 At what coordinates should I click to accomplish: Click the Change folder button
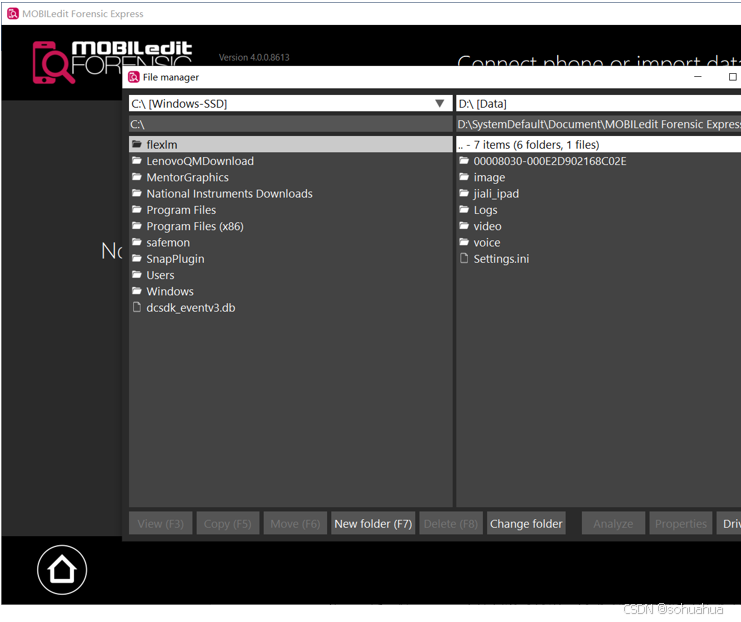tap(526, 523)
